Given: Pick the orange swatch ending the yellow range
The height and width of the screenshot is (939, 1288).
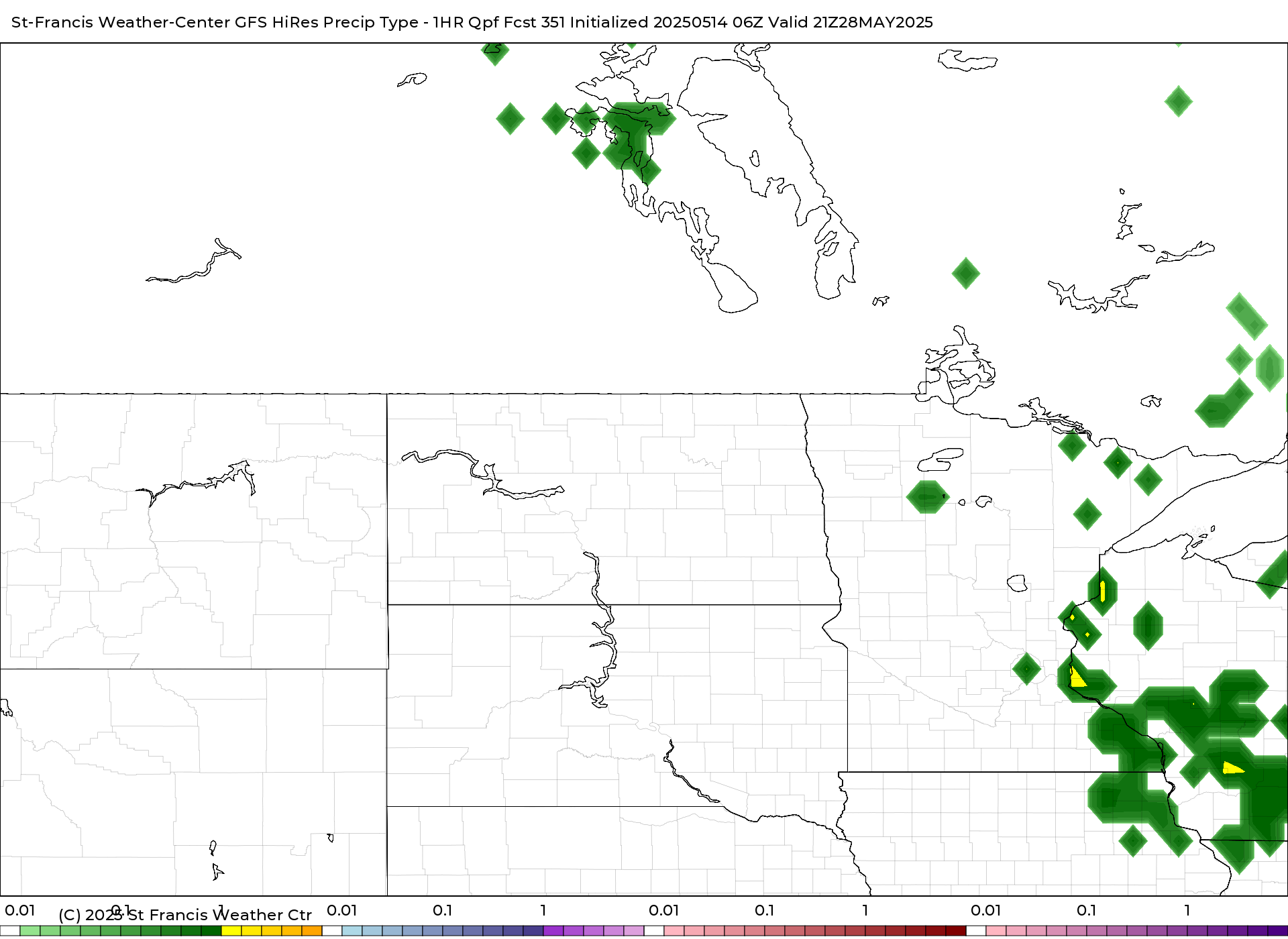Looking at the screenshot, I should point(312,931).
